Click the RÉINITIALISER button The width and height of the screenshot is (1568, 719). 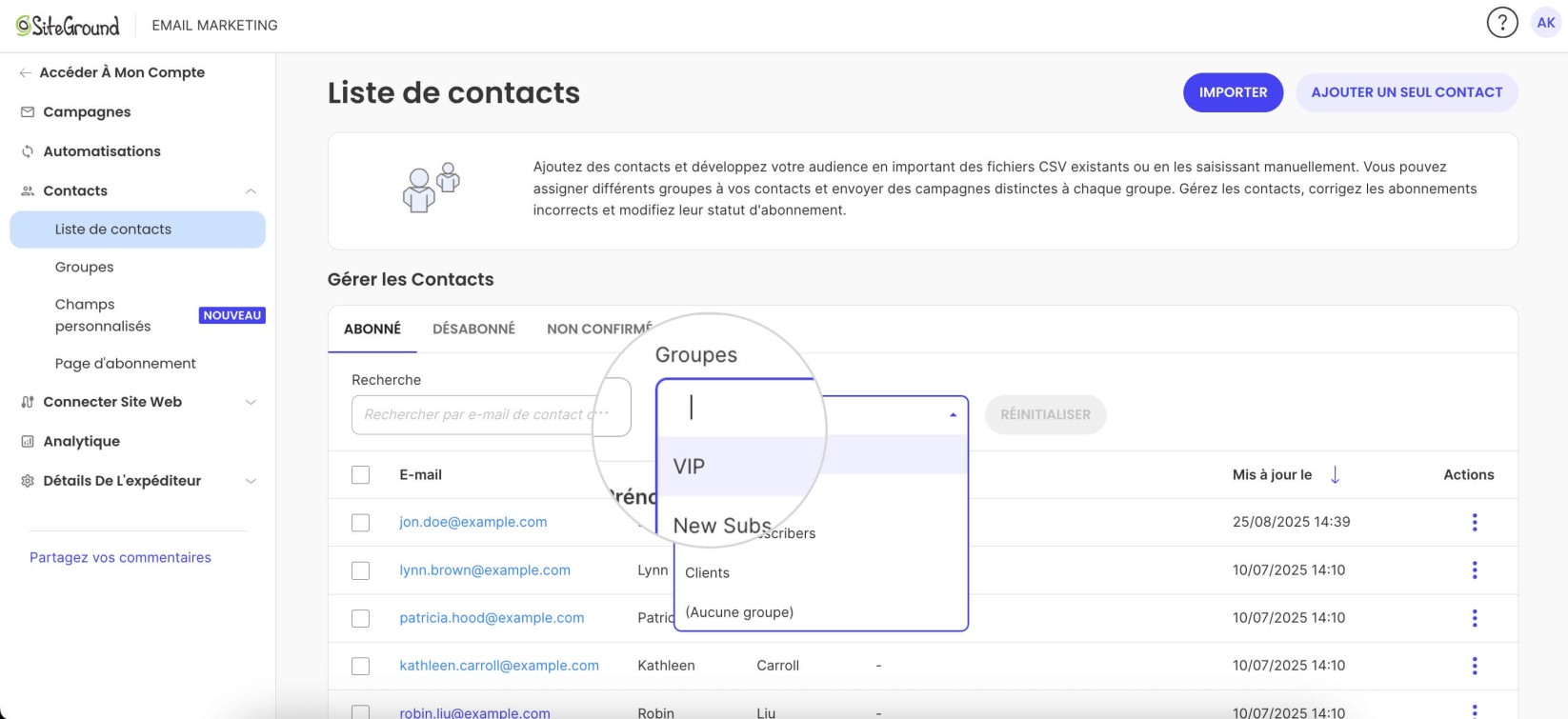pos(1045,415)
